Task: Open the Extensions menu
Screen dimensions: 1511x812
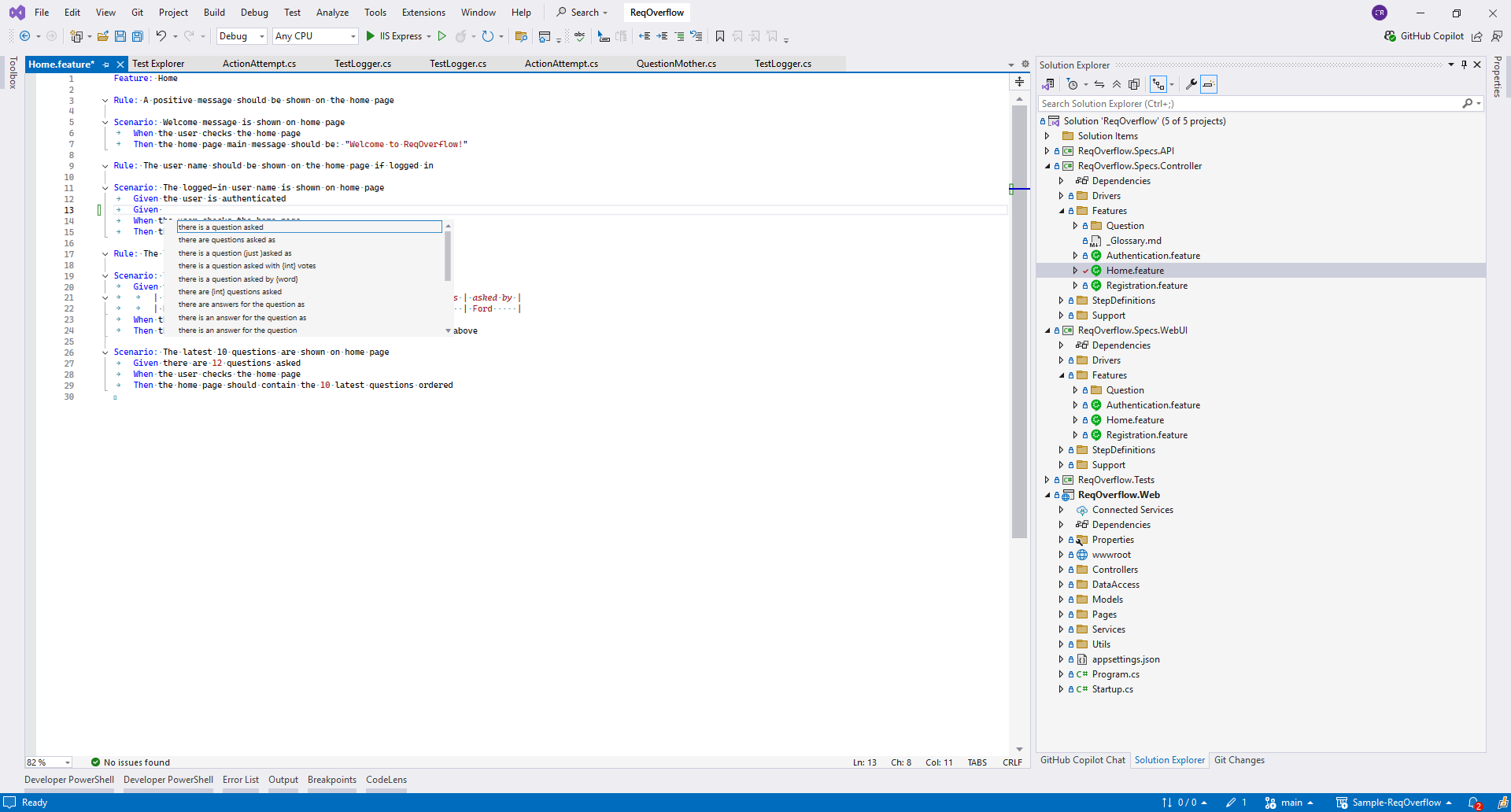Action: click(423, 13)
